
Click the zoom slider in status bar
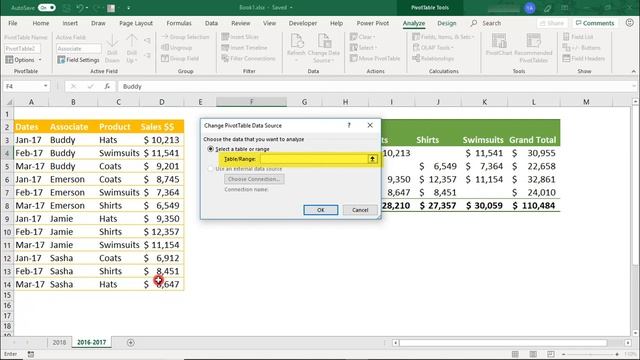(x=590, y=354)
